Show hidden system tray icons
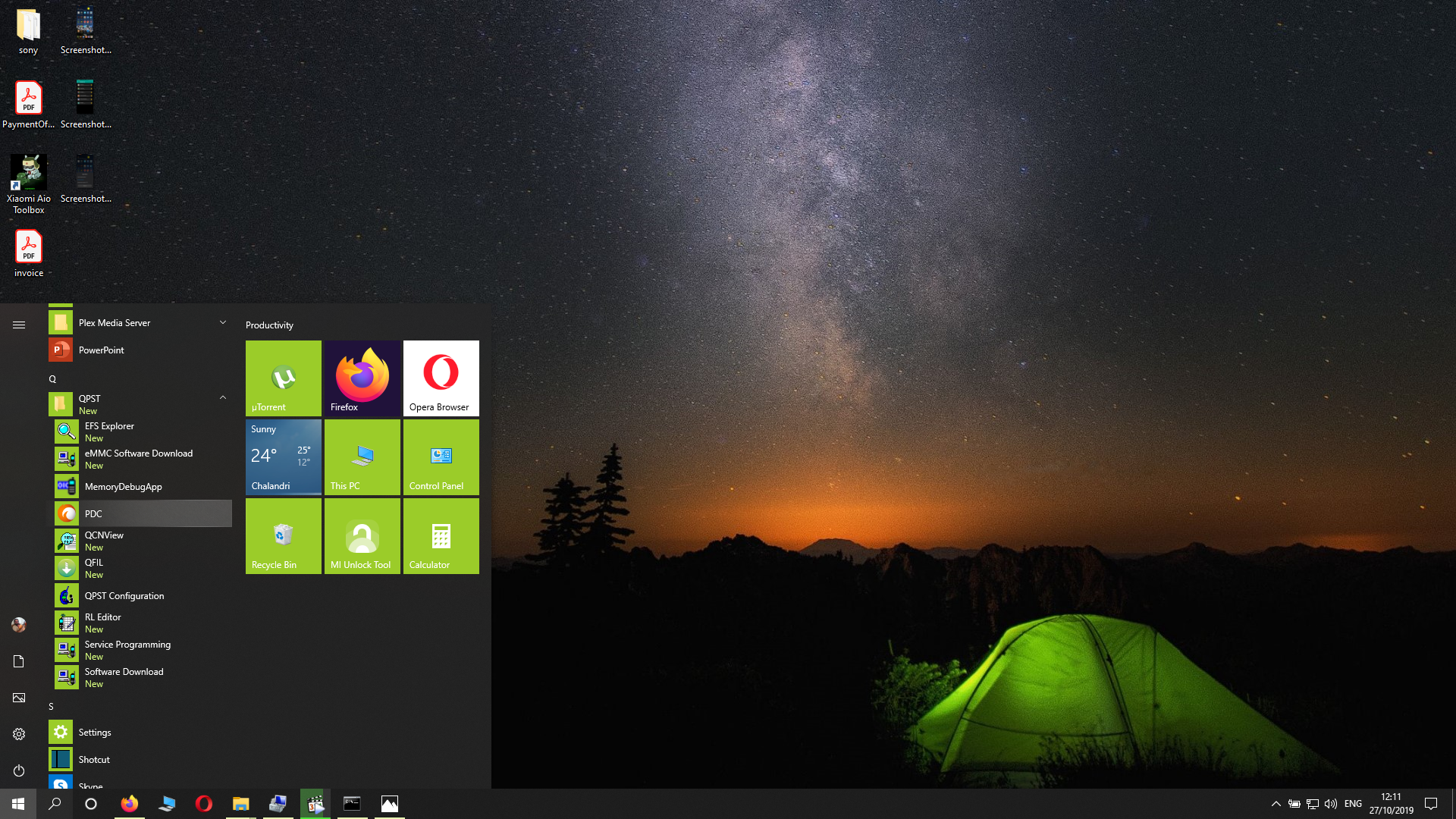1456x819 pixels. 1276,804
